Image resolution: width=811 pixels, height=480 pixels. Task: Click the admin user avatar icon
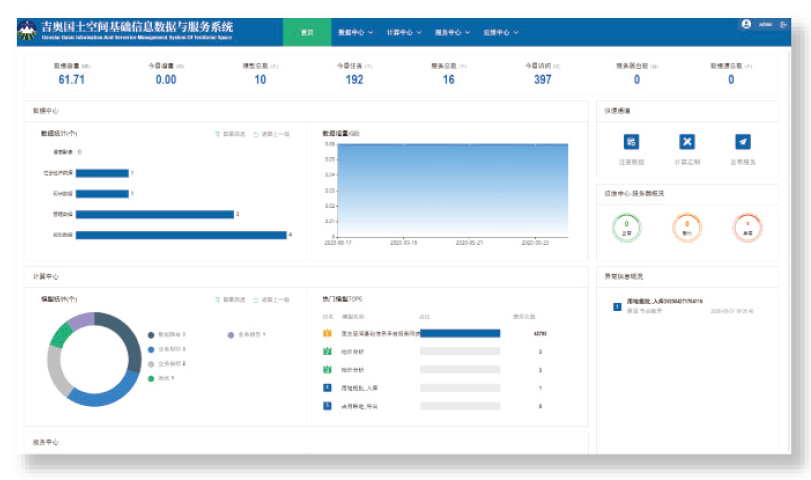746,24
